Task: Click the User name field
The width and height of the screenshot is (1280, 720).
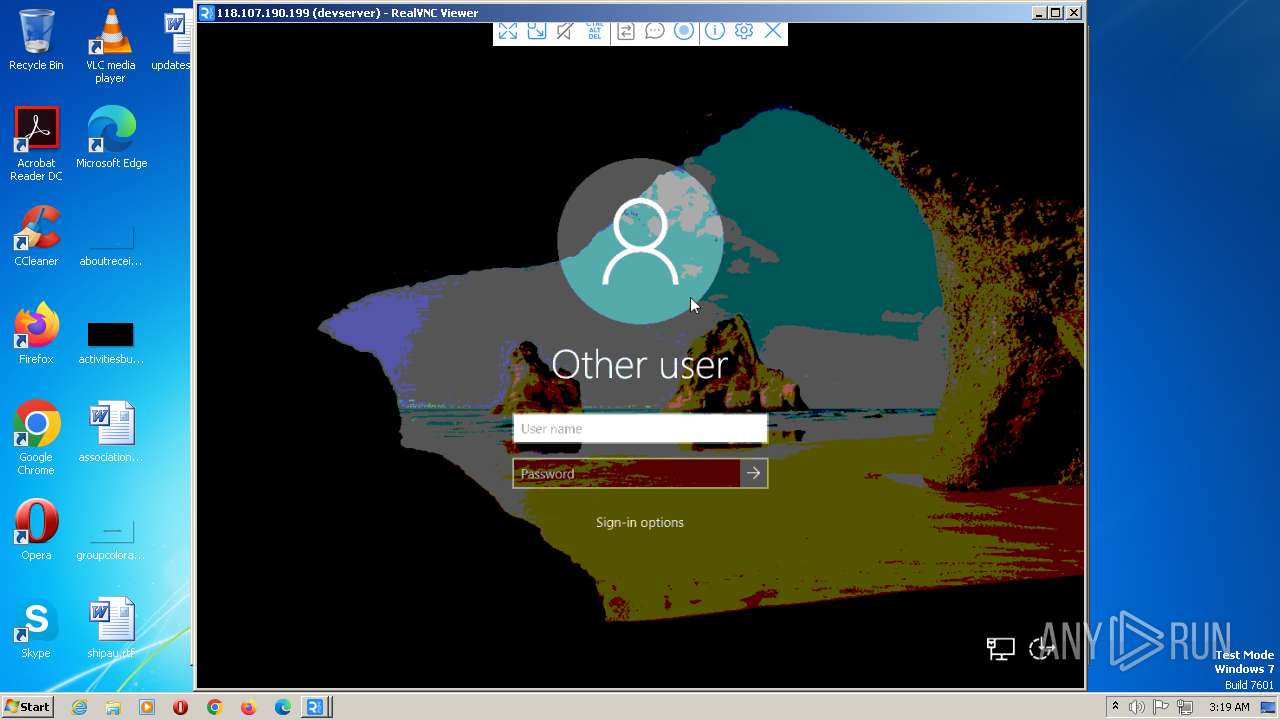Action: pos(640,429)
